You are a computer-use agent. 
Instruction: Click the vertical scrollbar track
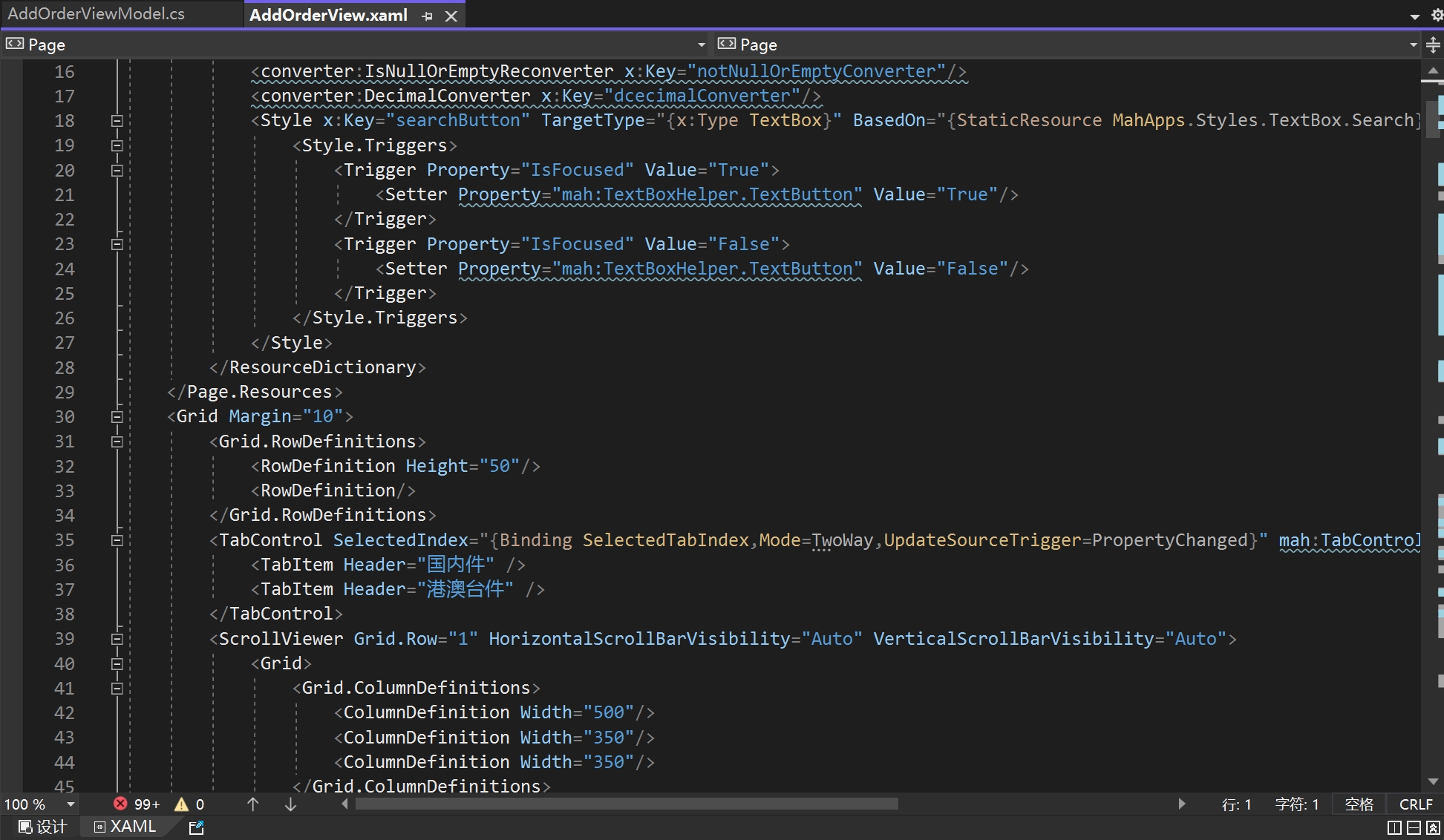tap(1433, 427)
